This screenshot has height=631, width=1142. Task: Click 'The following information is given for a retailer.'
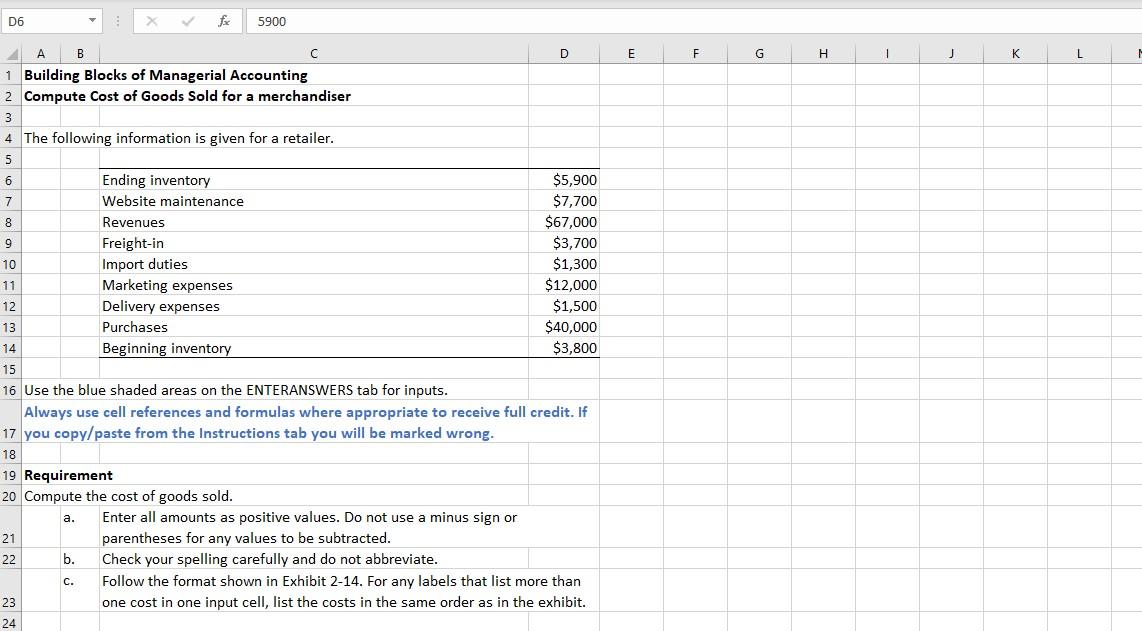179,138
